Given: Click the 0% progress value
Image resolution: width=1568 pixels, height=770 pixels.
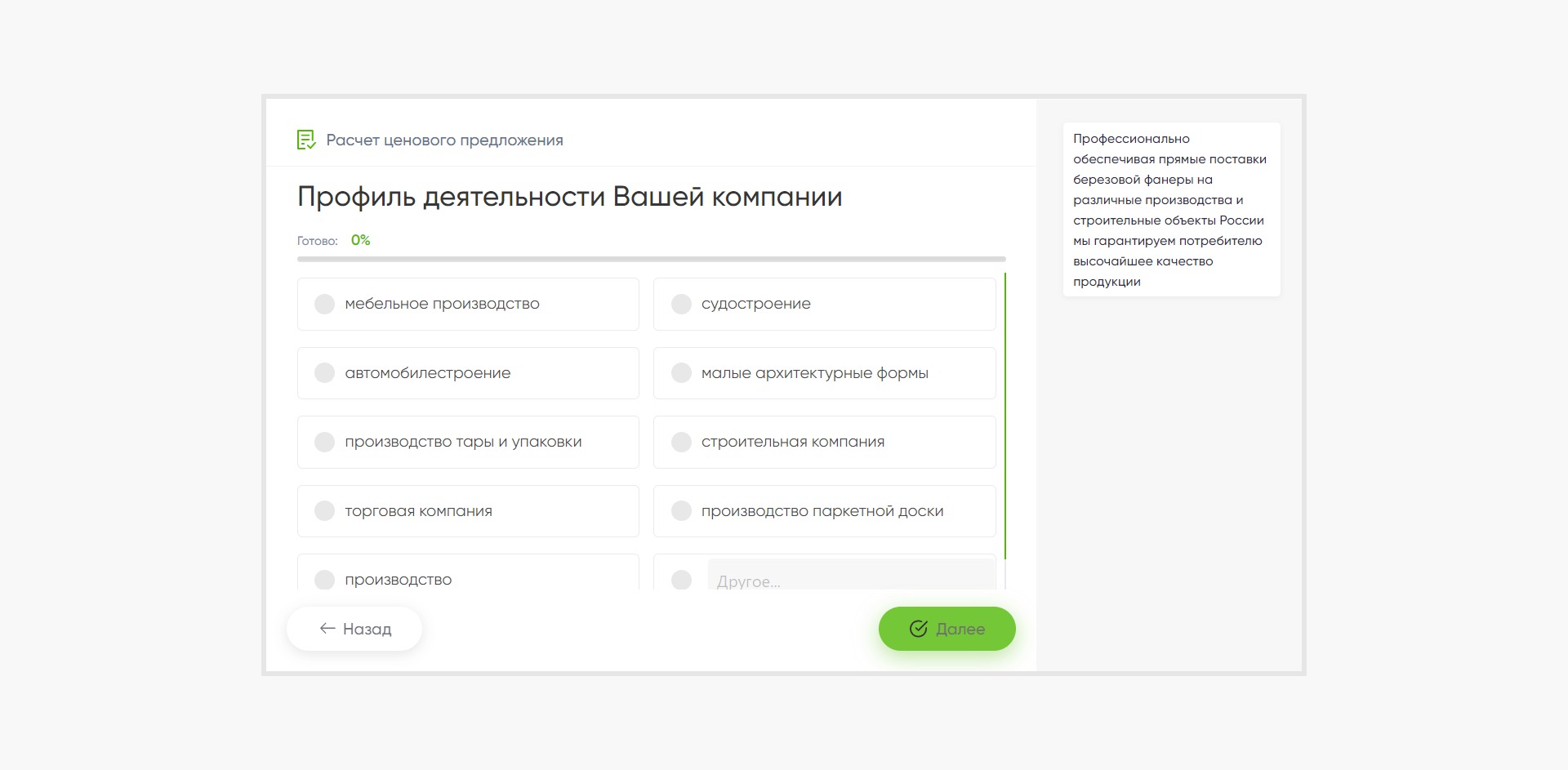Looking at the screenshot, I should point(360,240).
